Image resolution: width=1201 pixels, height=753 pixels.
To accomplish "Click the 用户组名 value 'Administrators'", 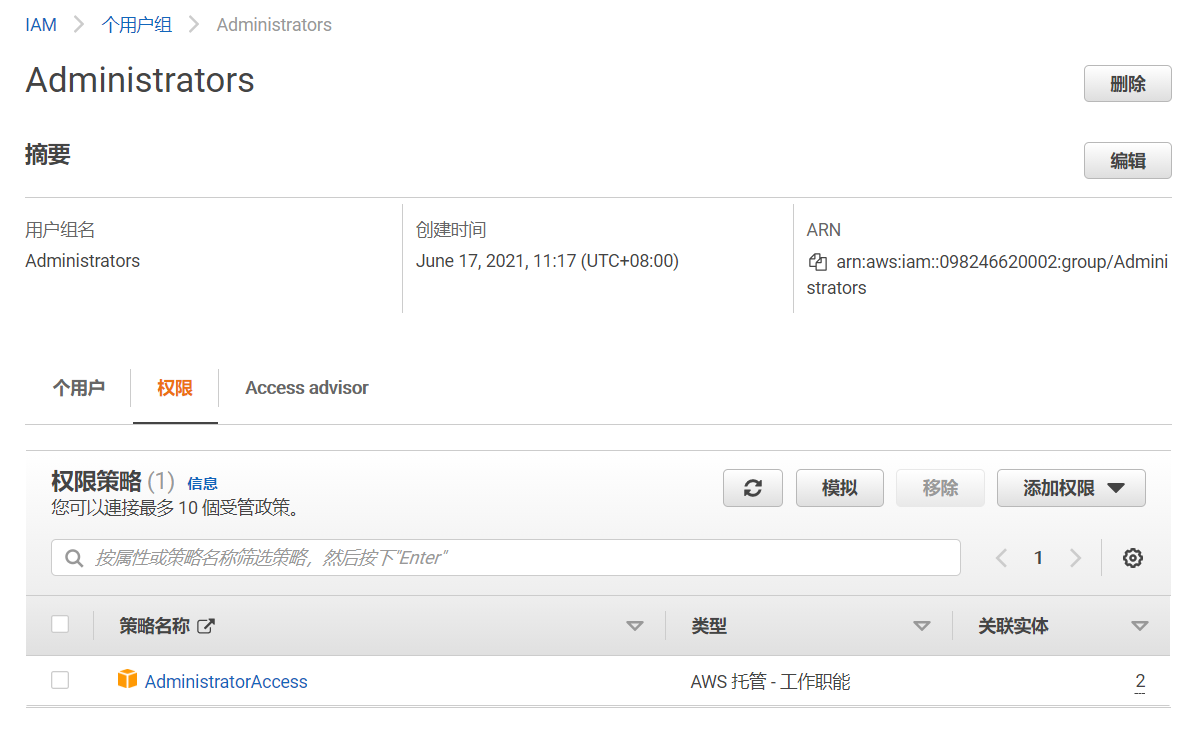I will 82,261.
